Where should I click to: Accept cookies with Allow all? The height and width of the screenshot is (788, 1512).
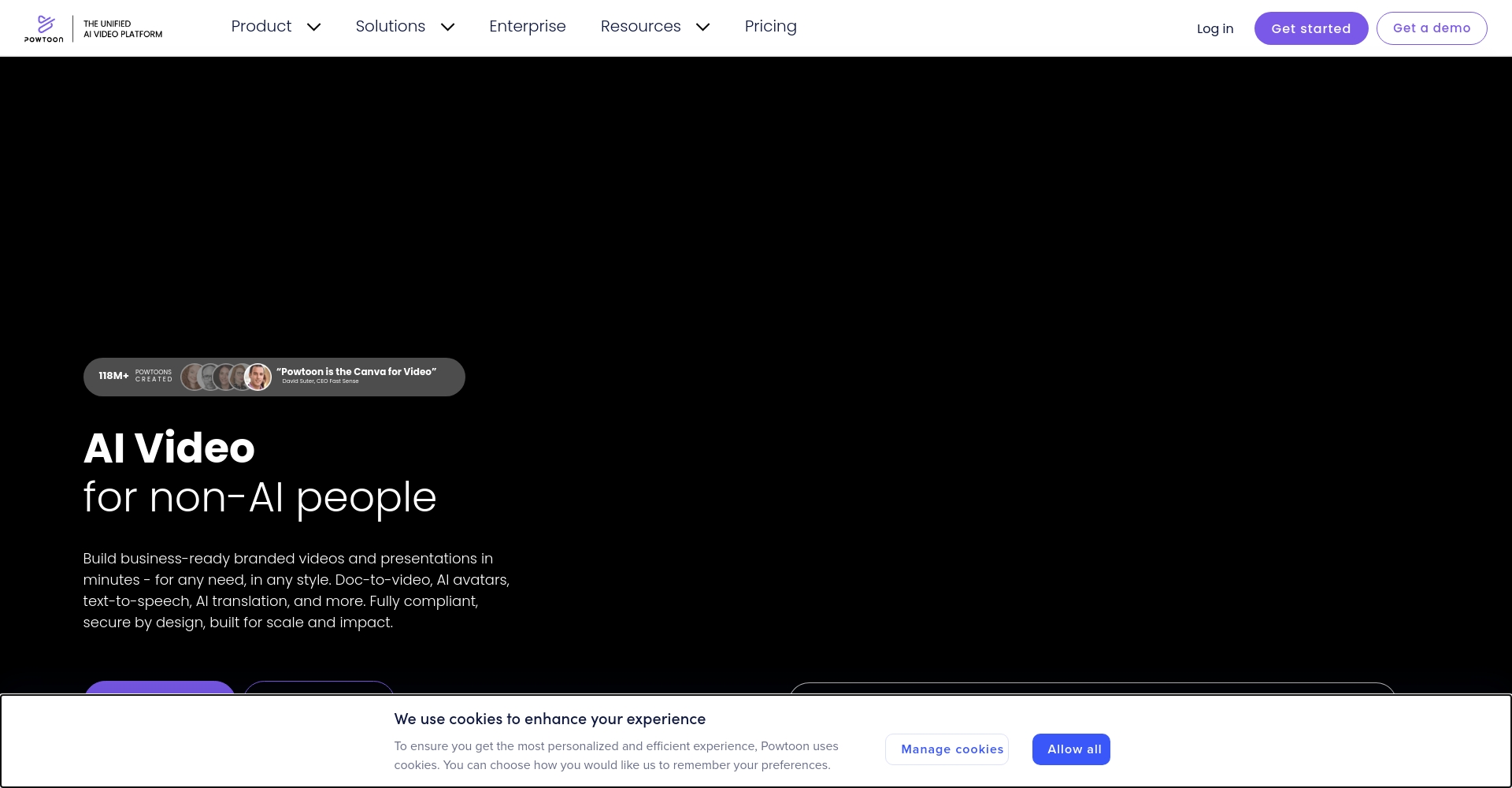[x=1071, y=749]
